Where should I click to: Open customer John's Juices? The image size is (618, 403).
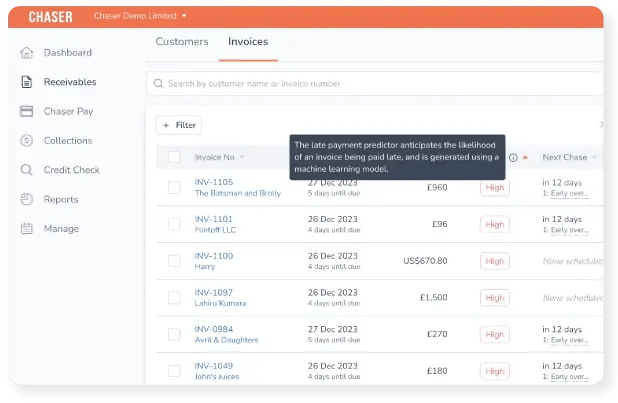coord(217,377)
